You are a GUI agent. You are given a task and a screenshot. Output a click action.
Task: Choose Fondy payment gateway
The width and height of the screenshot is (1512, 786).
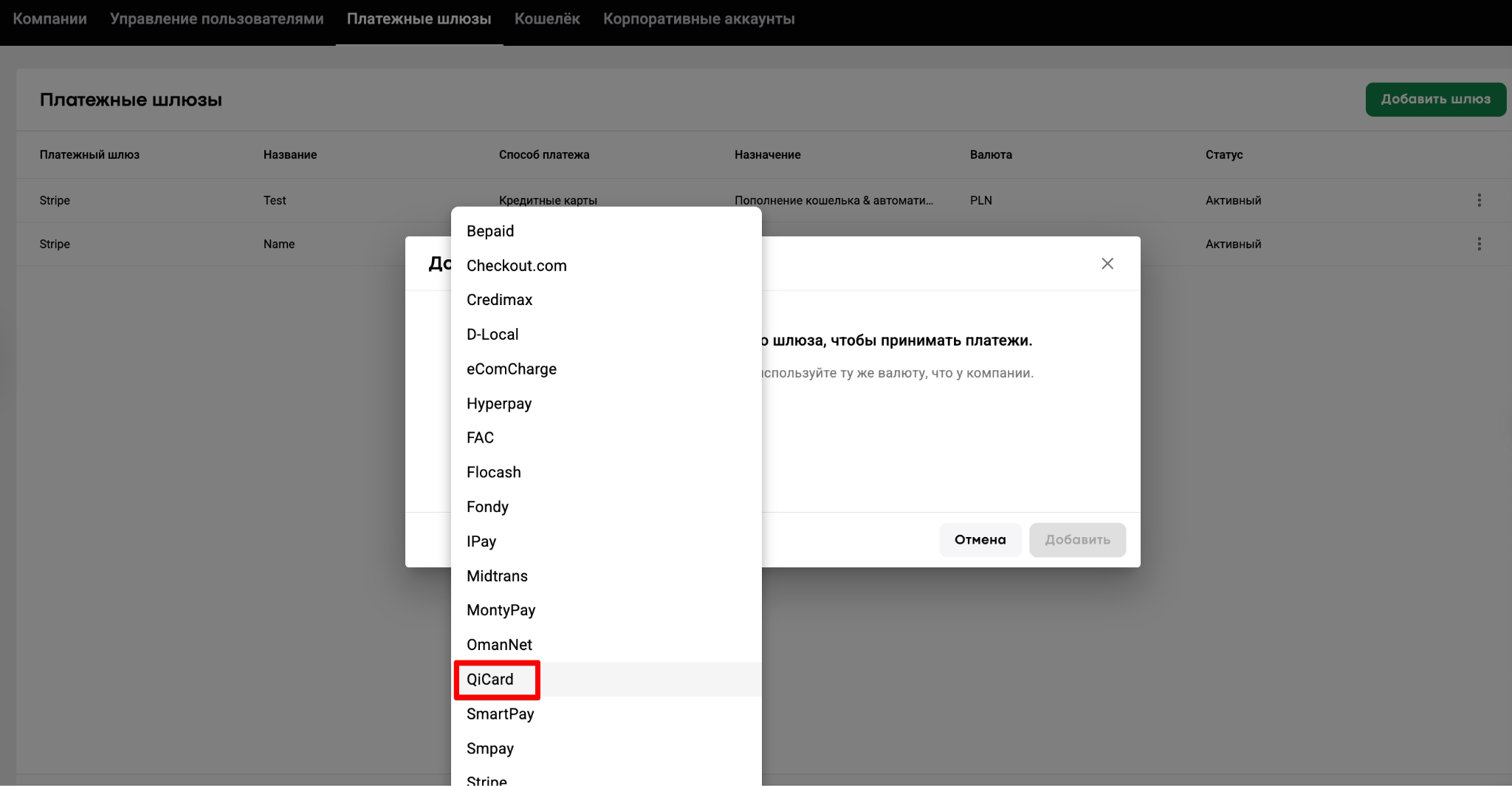coord(606,507)
